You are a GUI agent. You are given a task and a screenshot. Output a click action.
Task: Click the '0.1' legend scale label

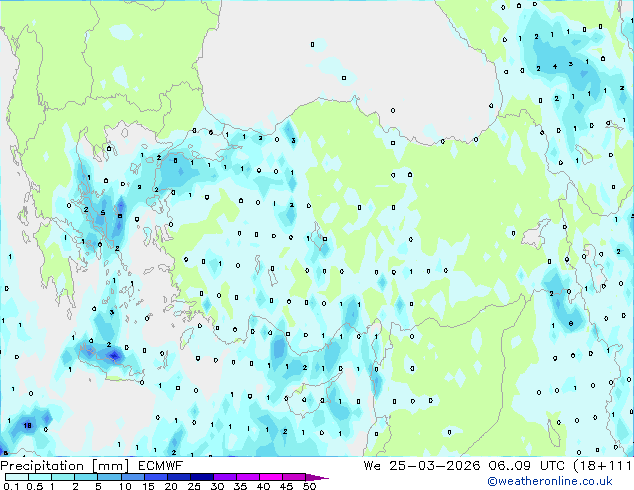[x=11, y=486]
